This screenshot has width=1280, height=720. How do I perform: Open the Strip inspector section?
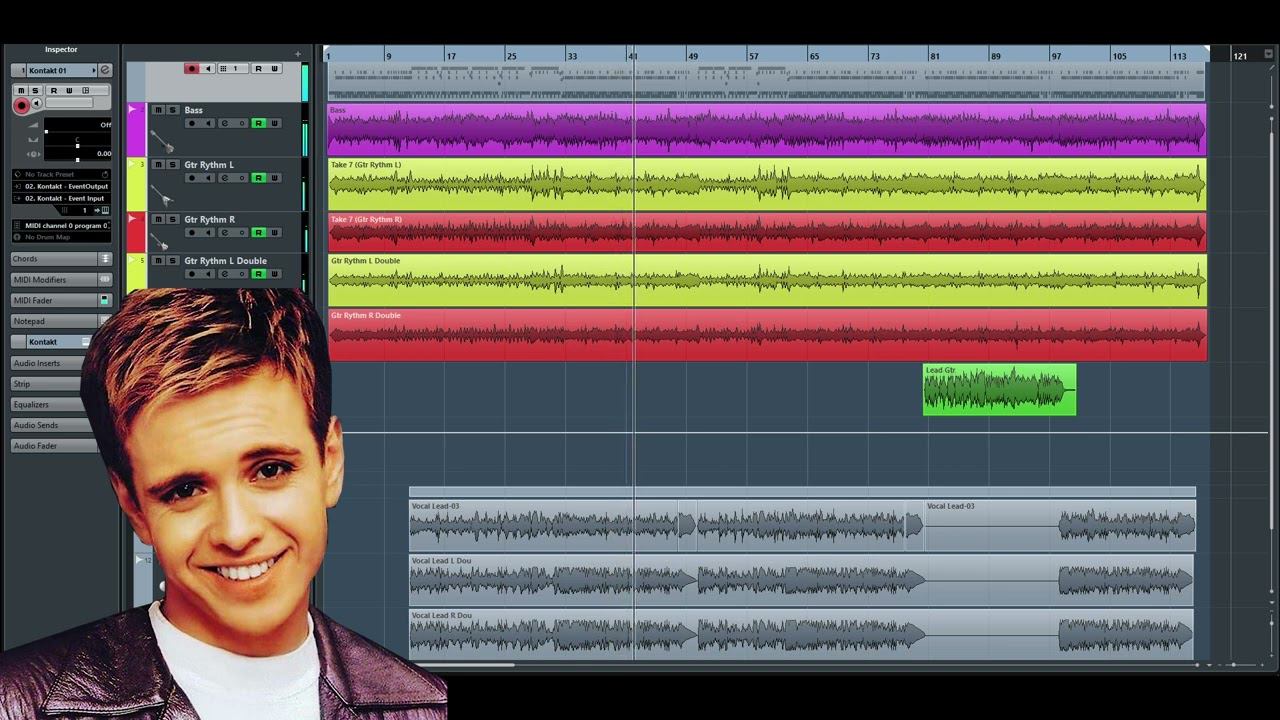(48, 384)
